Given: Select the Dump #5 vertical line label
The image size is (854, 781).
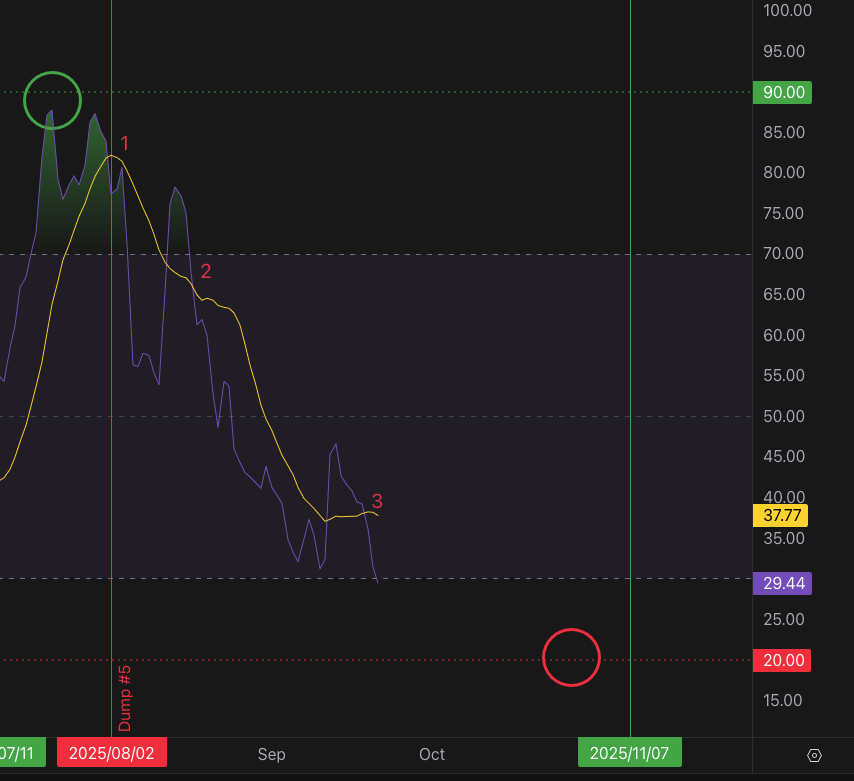Looking at the screenshot, I should (x=125, y=698).
